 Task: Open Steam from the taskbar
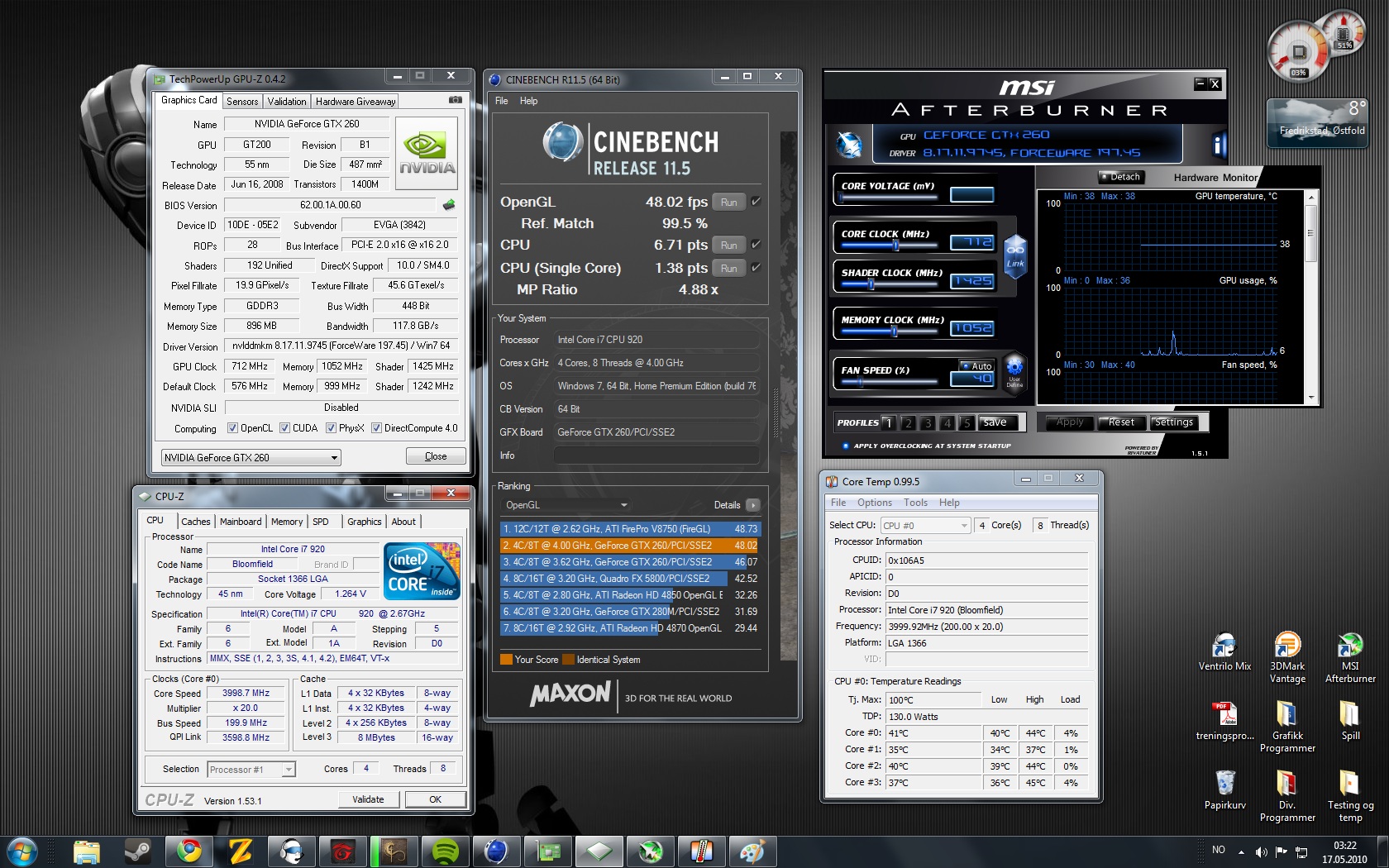(x=137, y=851)
